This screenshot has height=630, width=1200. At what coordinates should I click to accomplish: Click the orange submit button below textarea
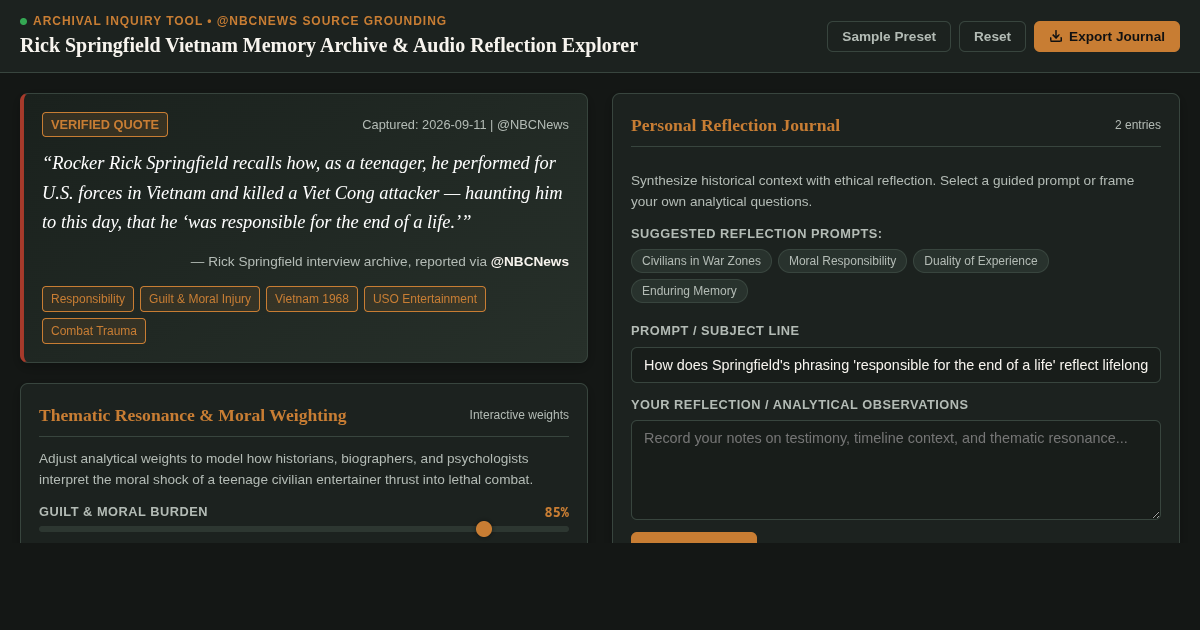(x=694, y=538)
